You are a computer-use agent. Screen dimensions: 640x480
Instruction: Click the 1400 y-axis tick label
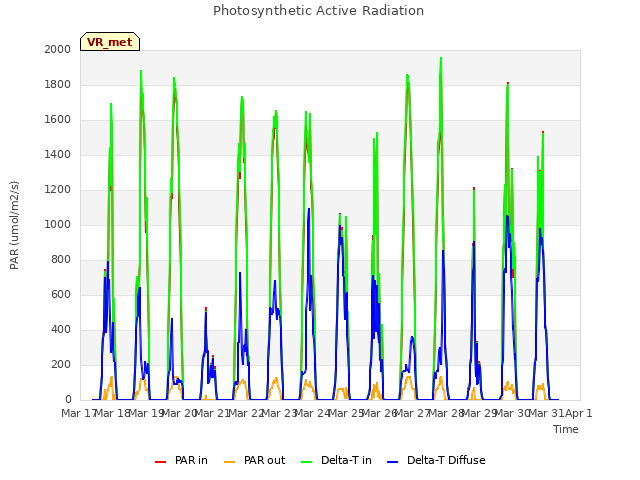[58, 154]
